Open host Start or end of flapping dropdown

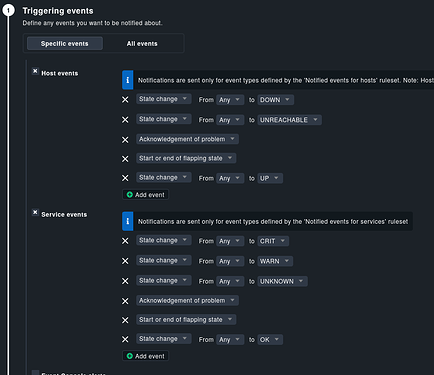[186, 158]
